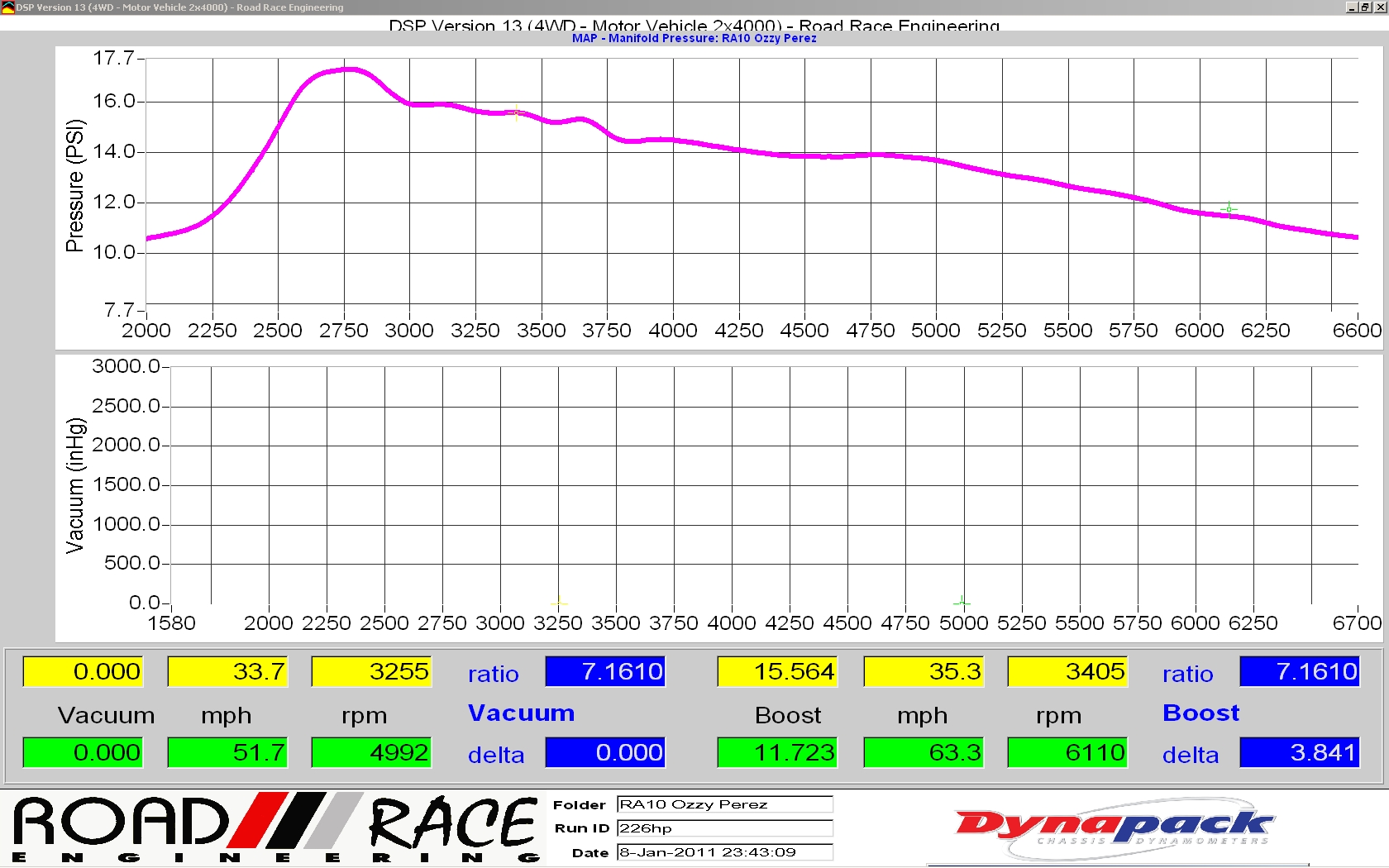Select the yellow rpm box showing 3255
1389x868 pixels.
click(x=372, y=671)
